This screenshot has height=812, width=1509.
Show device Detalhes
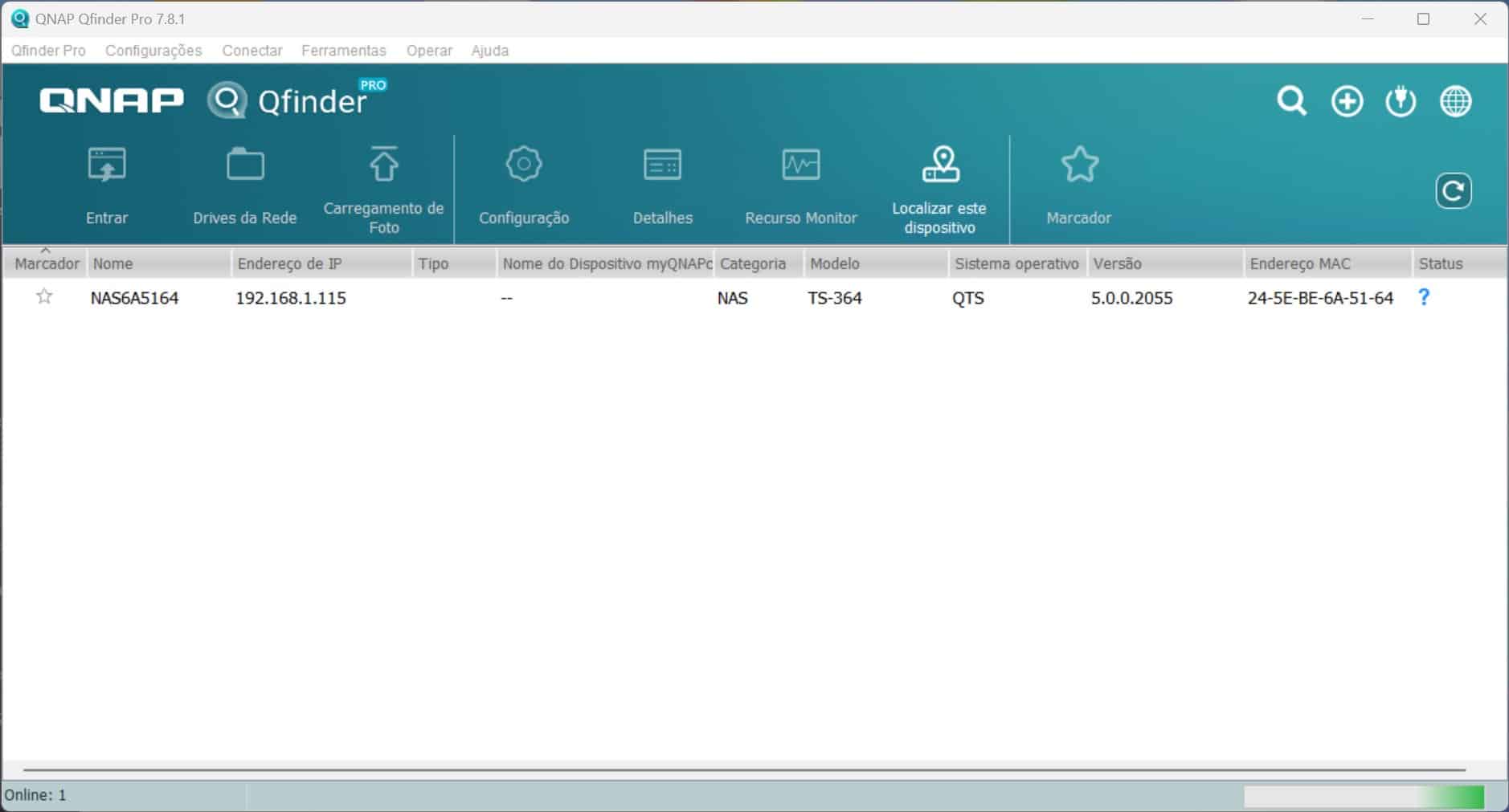[662, 166]
